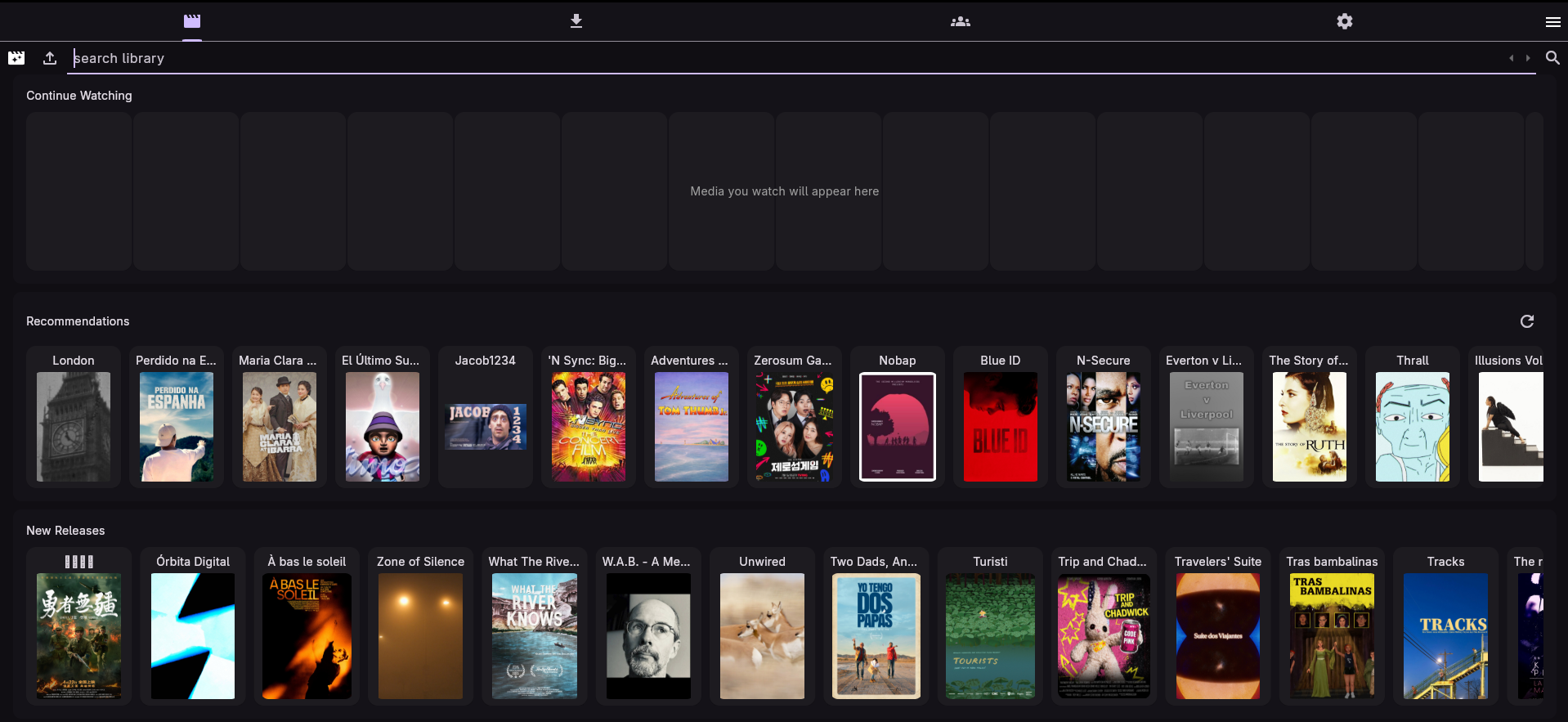Open the Zerosum Game poster
Viewport: 1568px width, 722px height.
coord(795,427)
